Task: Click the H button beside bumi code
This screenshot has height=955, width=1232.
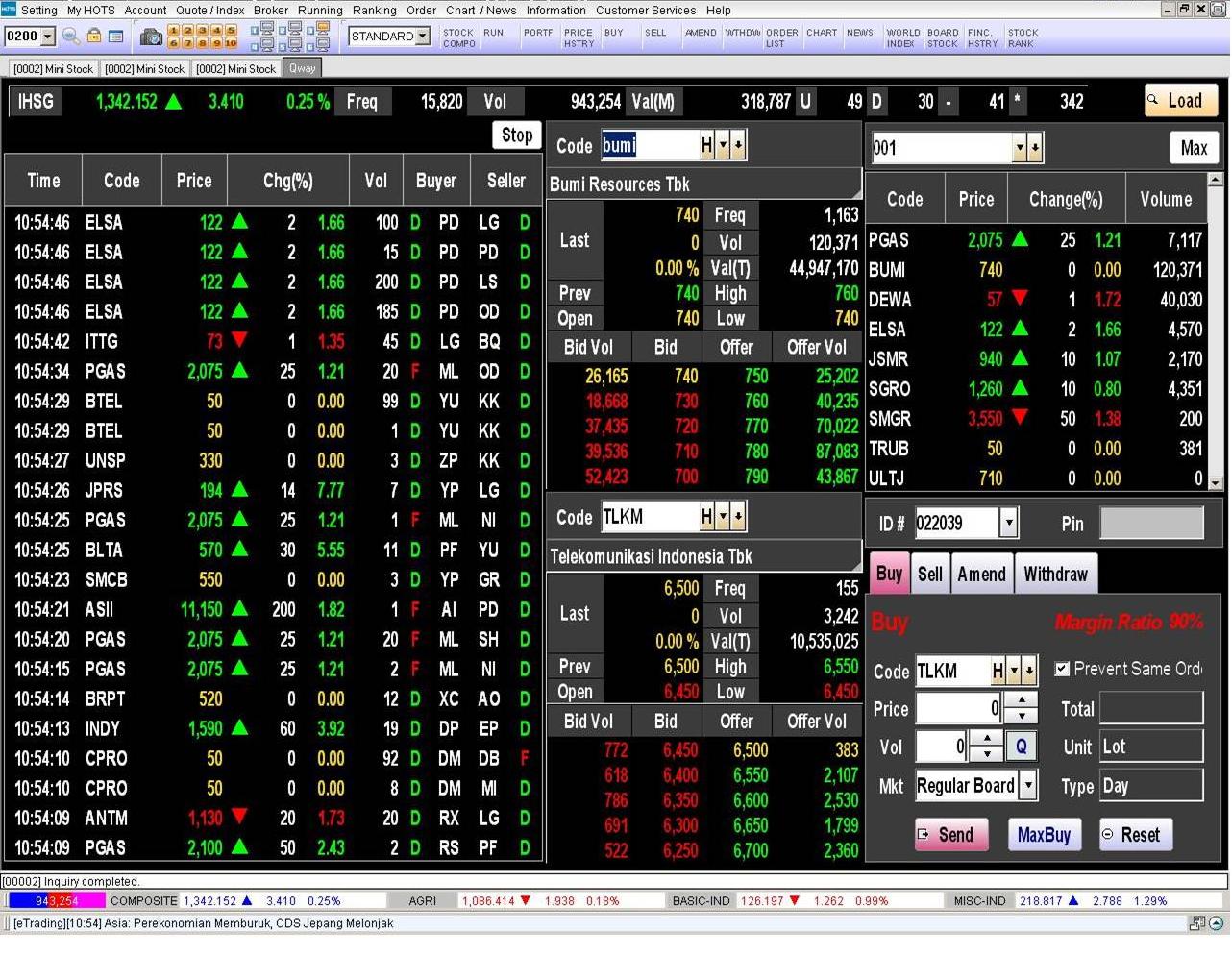Action: pyautogui.click(x=706, y=145)
